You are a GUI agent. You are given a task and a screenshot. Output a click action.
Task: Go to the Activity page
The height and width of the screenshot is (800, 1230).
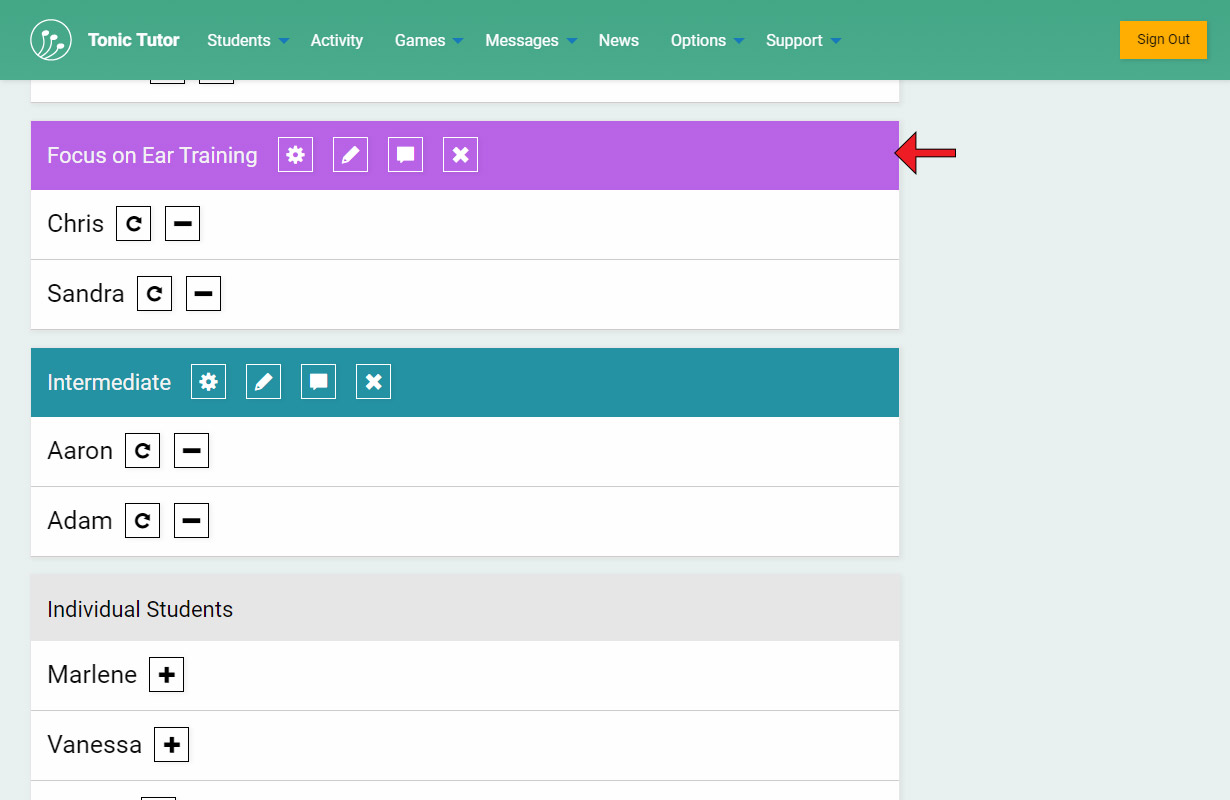(336, 40)
